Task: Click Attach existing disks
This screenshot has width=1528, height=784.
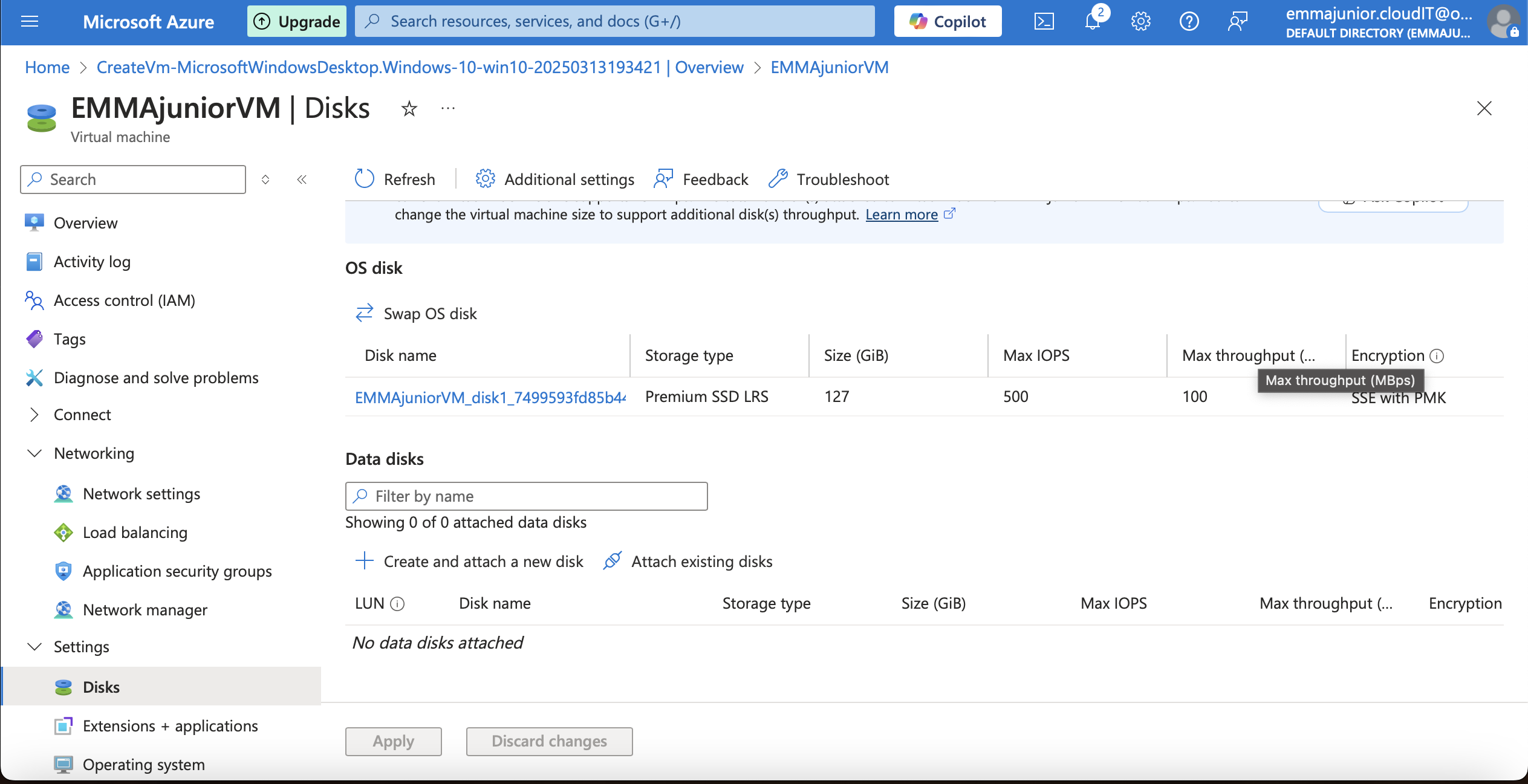Action: coord(688,562)
